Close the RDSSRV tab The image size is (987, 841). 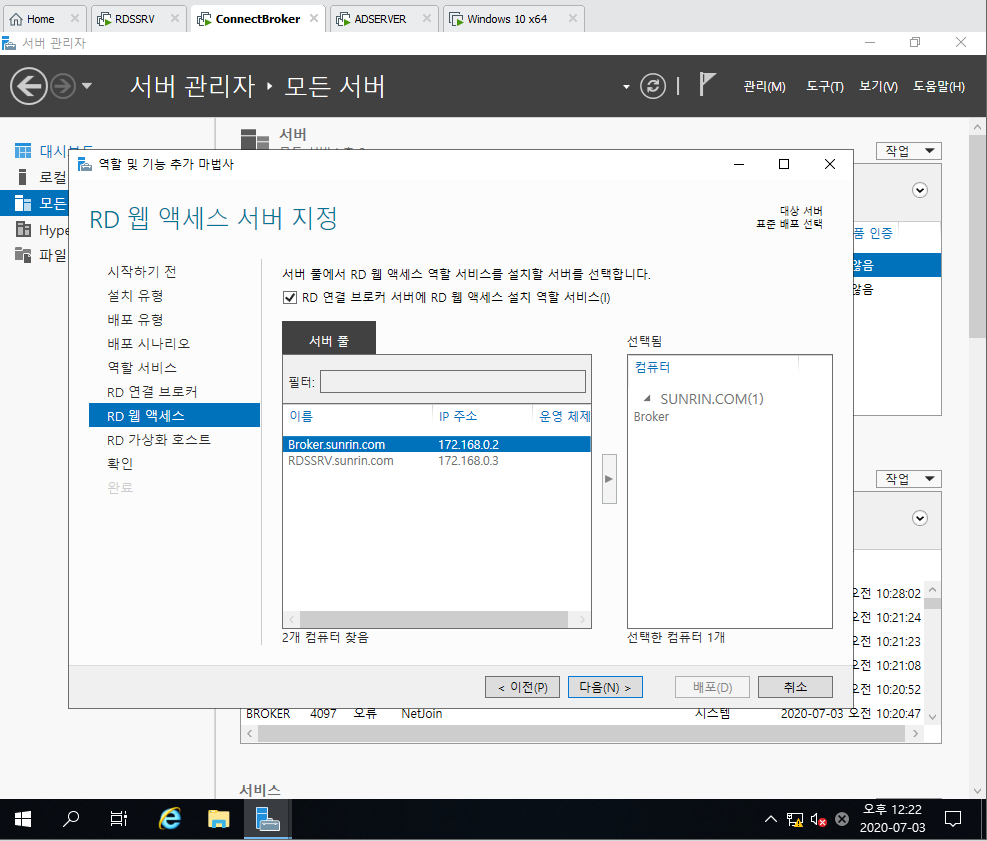click(175, 18)
